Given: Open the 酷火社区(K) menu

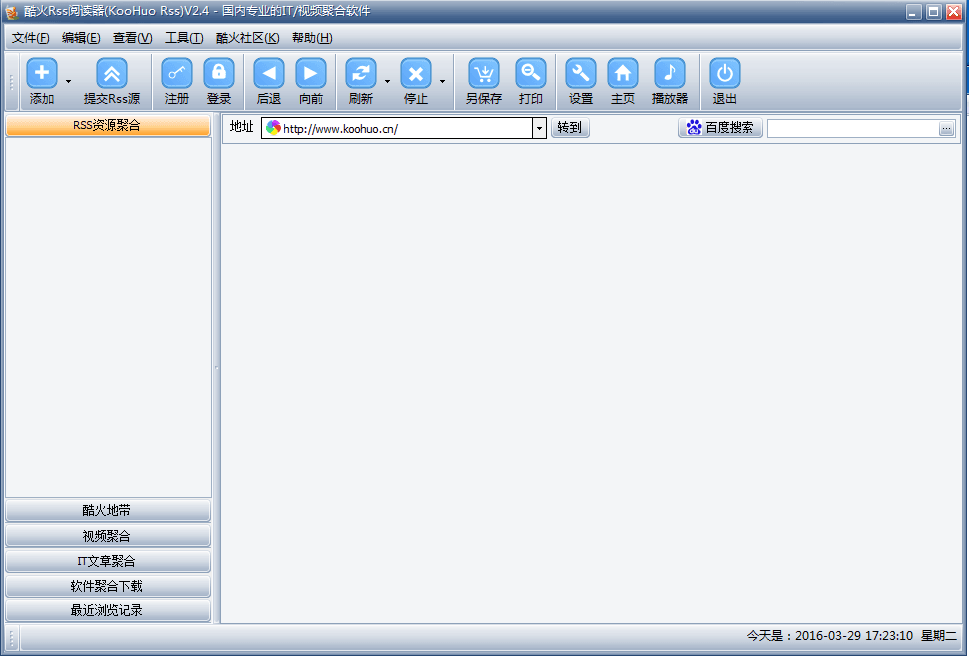Looking at the screenshot, I should [x=247, y=38].
